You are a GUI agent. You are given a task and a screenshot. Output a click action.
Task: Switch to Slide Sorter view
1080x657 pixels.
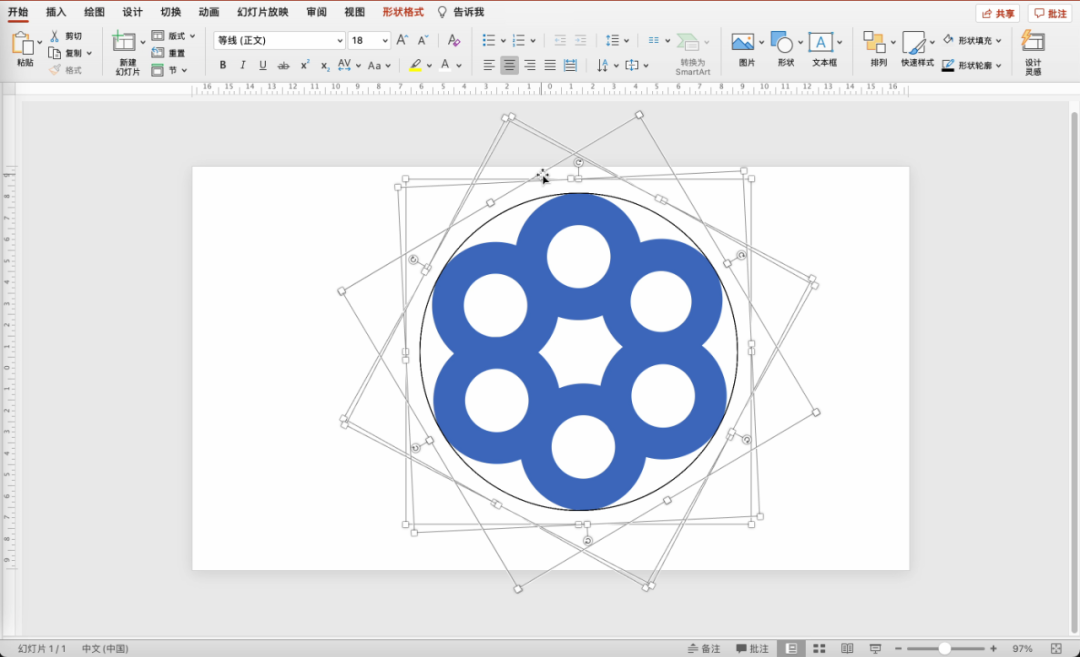pyautogui.click(x=819, y=648)
